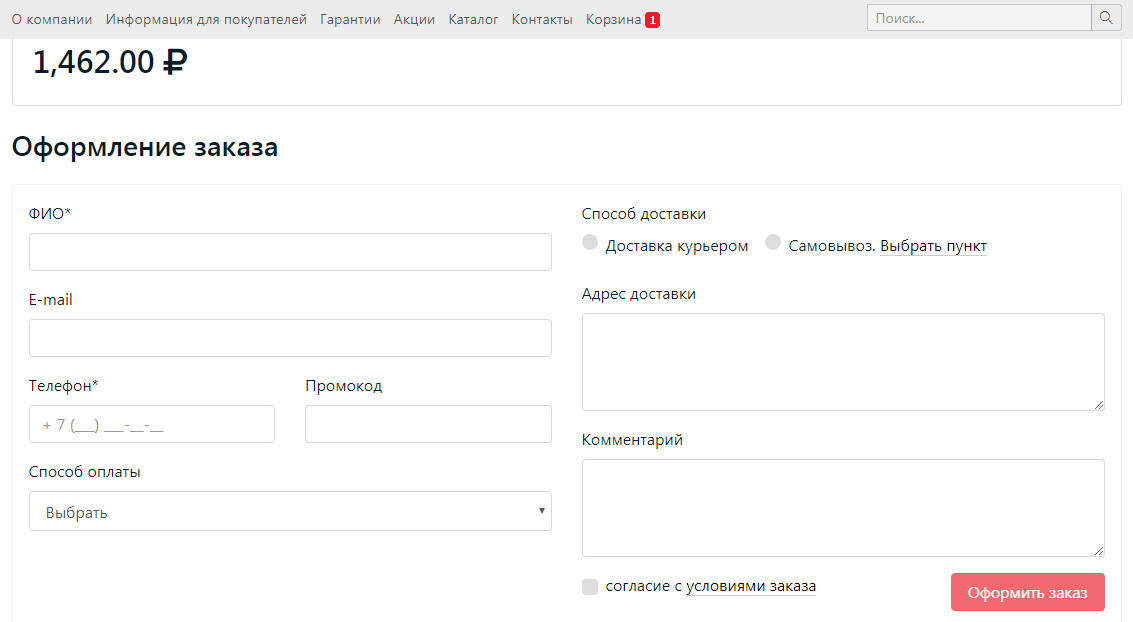Viewport: 1133px width, 622px height.
Task: Open the условиями заказа link
Action: tap(751, 586)
